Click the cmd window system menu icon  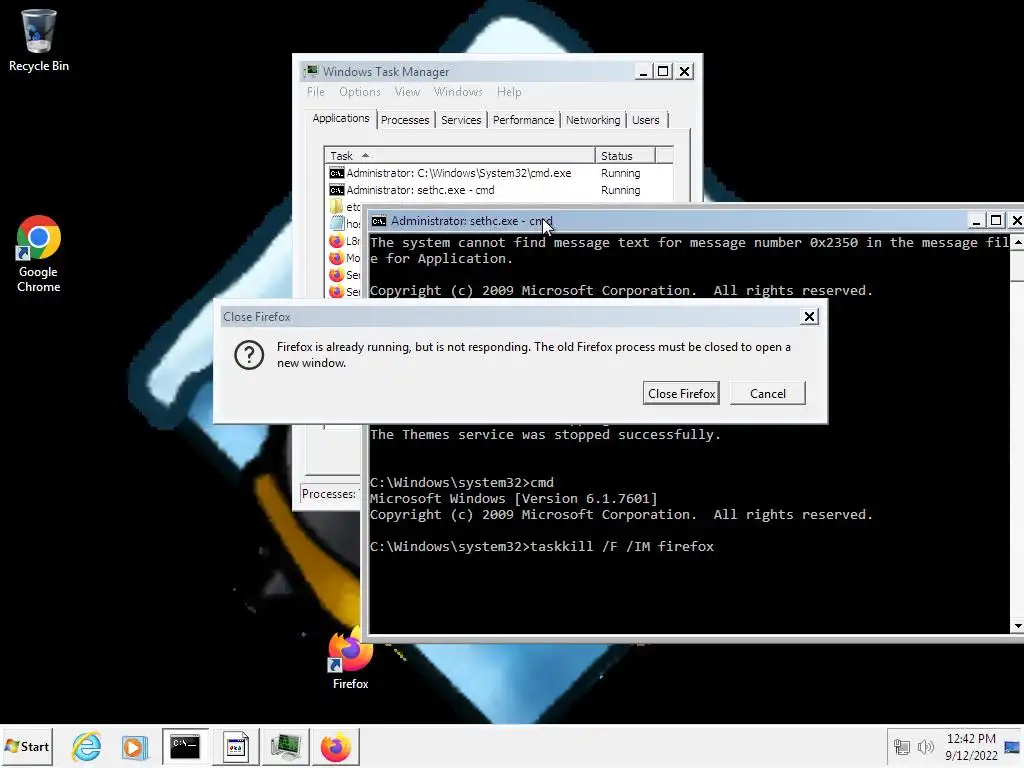[x=379, y=221]
